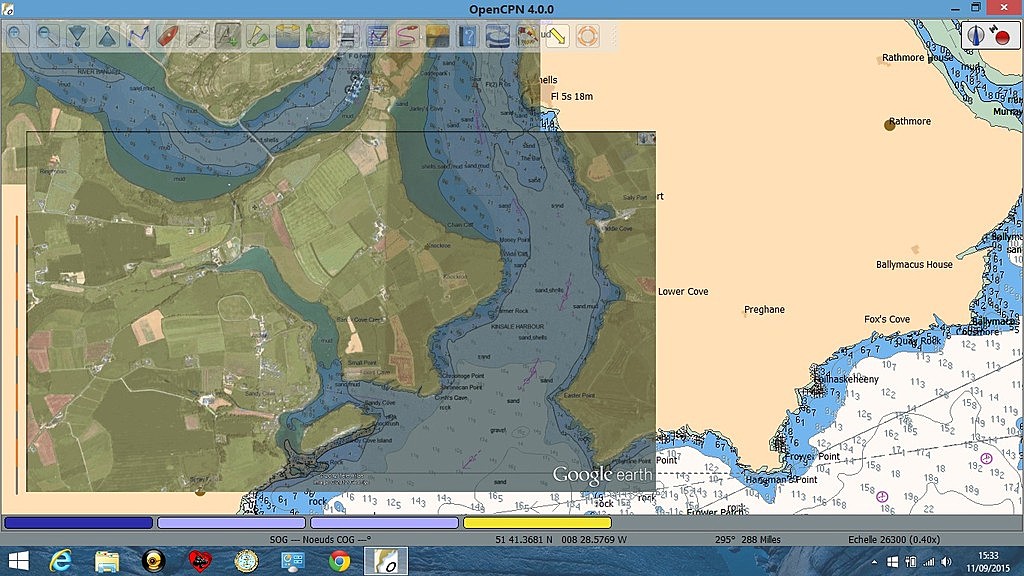The width and height of the screenshot is (1024, 576).
Task: Toggle track recording with the red curve icon
Action: coord(408,36)
